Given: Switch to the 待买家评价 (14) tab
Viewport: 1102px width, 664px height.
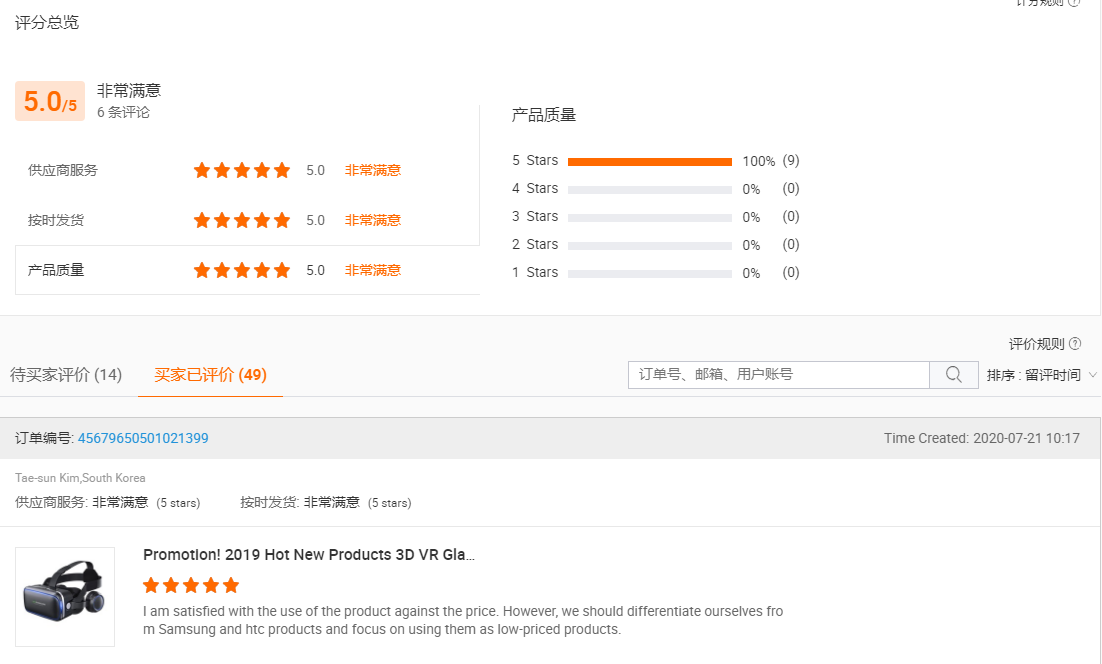Looking at the screenshot, I should [x=66, y=375].
